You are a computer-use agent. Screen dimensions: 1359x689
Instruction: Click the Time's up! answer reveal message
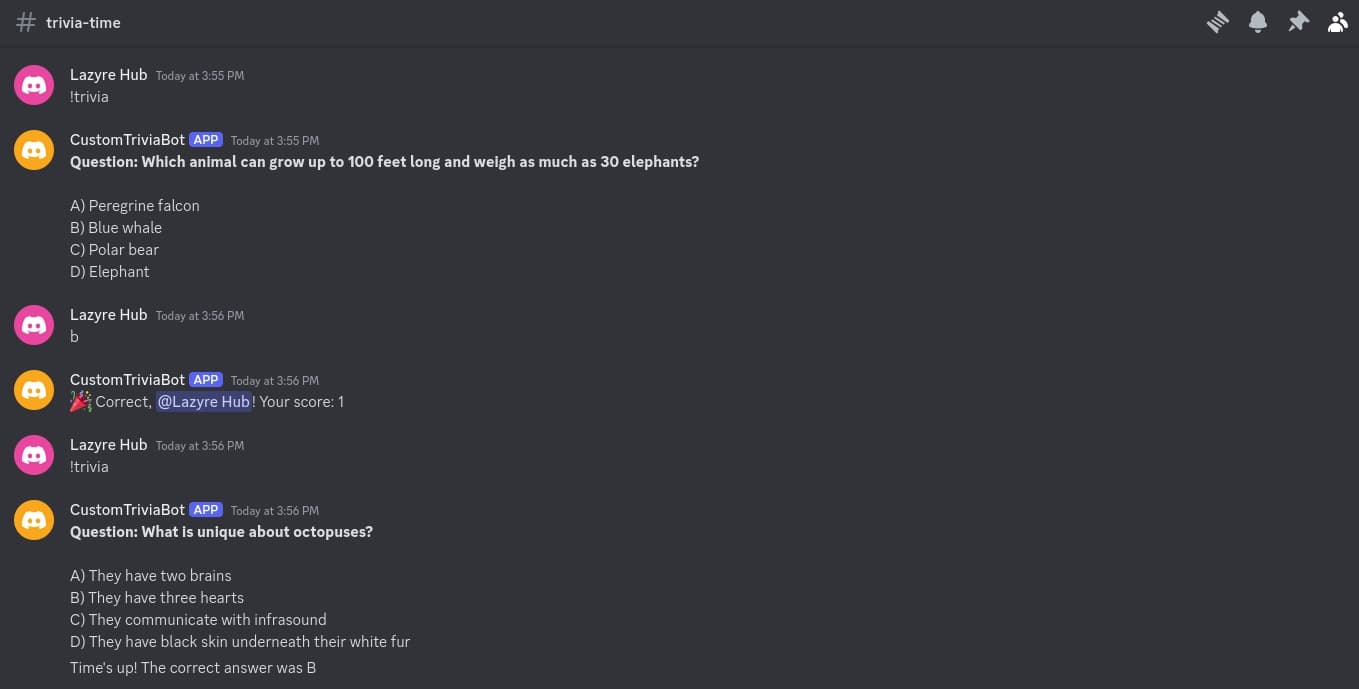192,667
